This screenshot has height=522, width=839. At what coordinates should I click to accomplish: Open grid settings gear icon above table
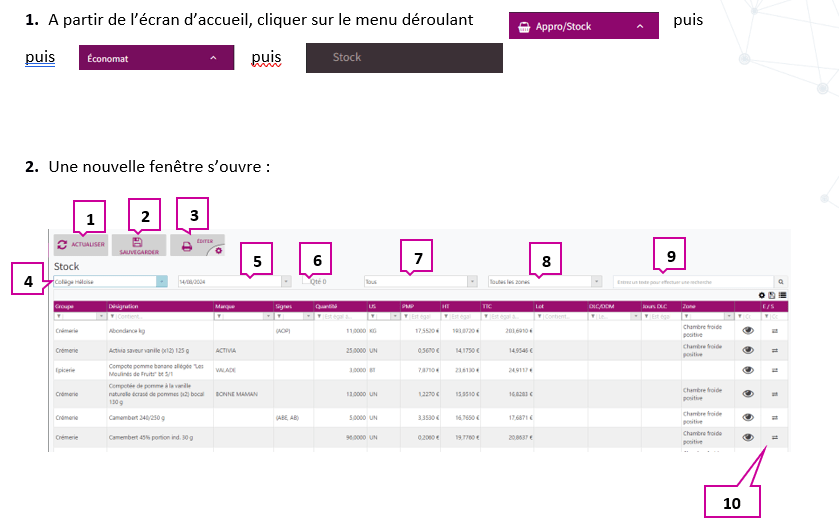pos(762,296)
